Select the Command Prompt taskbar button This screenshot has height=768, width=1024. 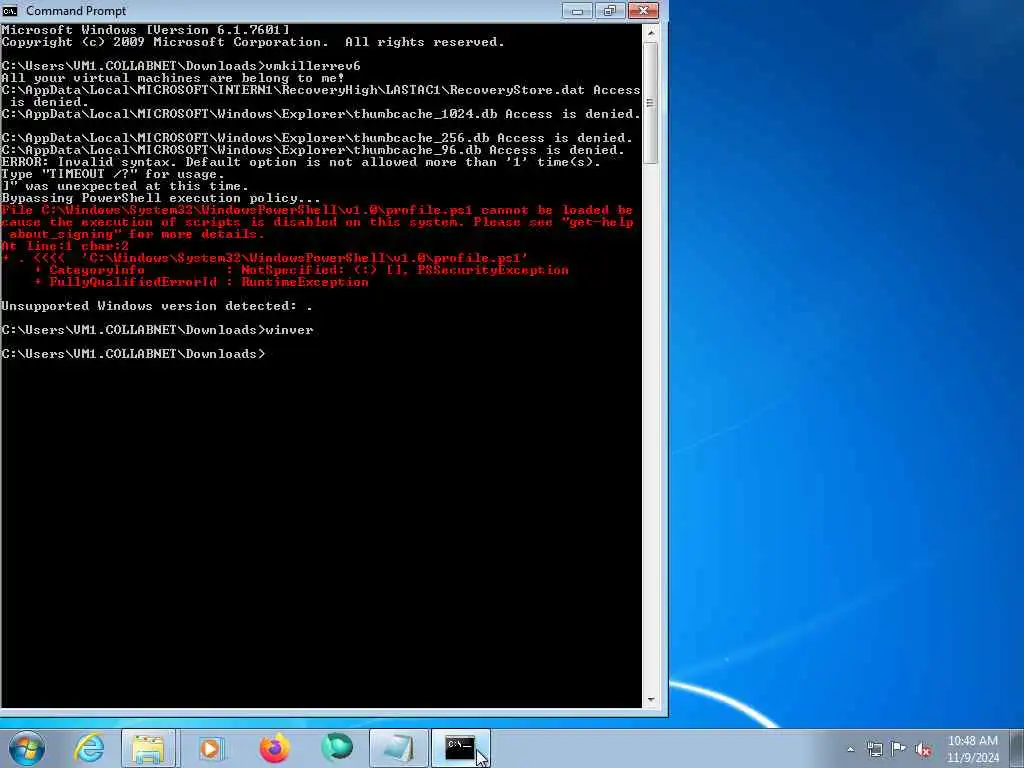(460, 748)
